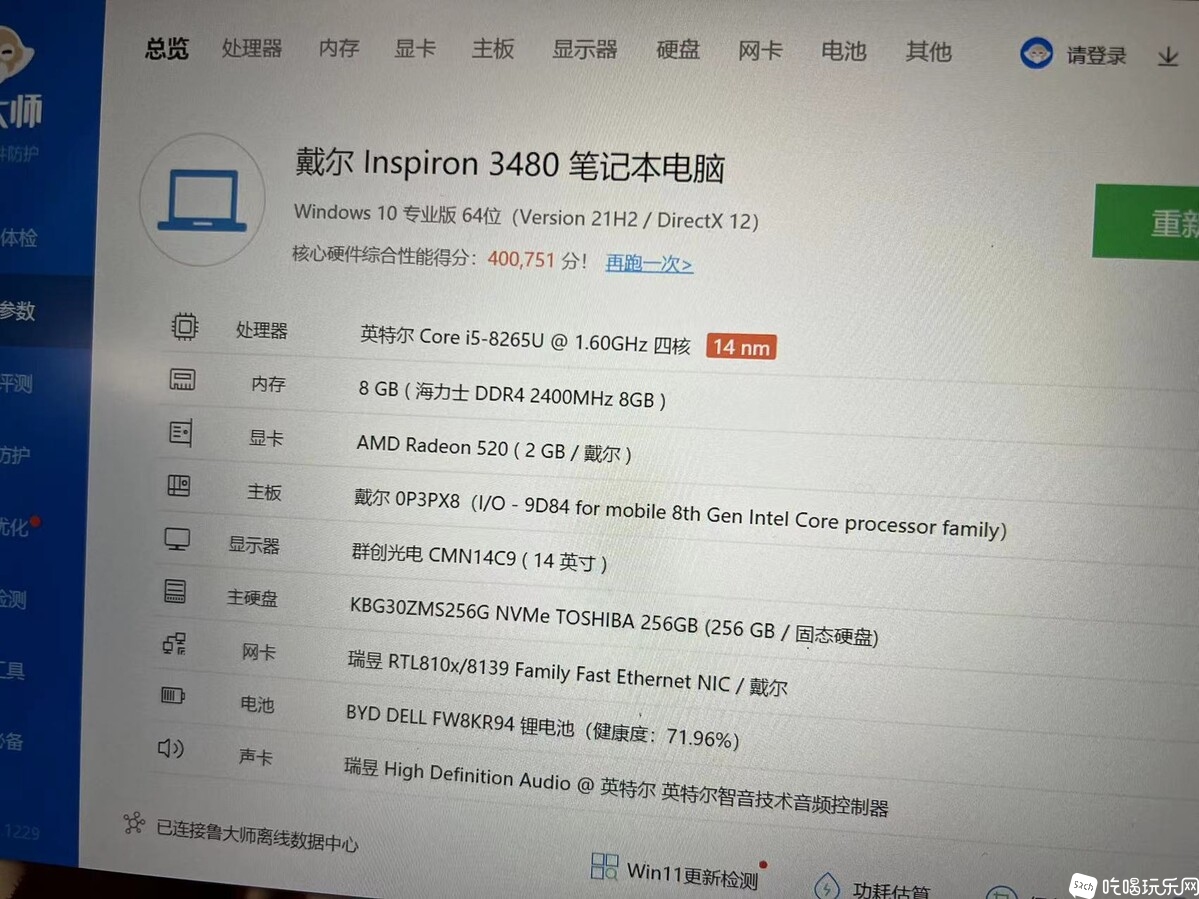Screen dimensions: 1199x899
Task: Select the 防护 sidebar item
Action: click(15, 456)
